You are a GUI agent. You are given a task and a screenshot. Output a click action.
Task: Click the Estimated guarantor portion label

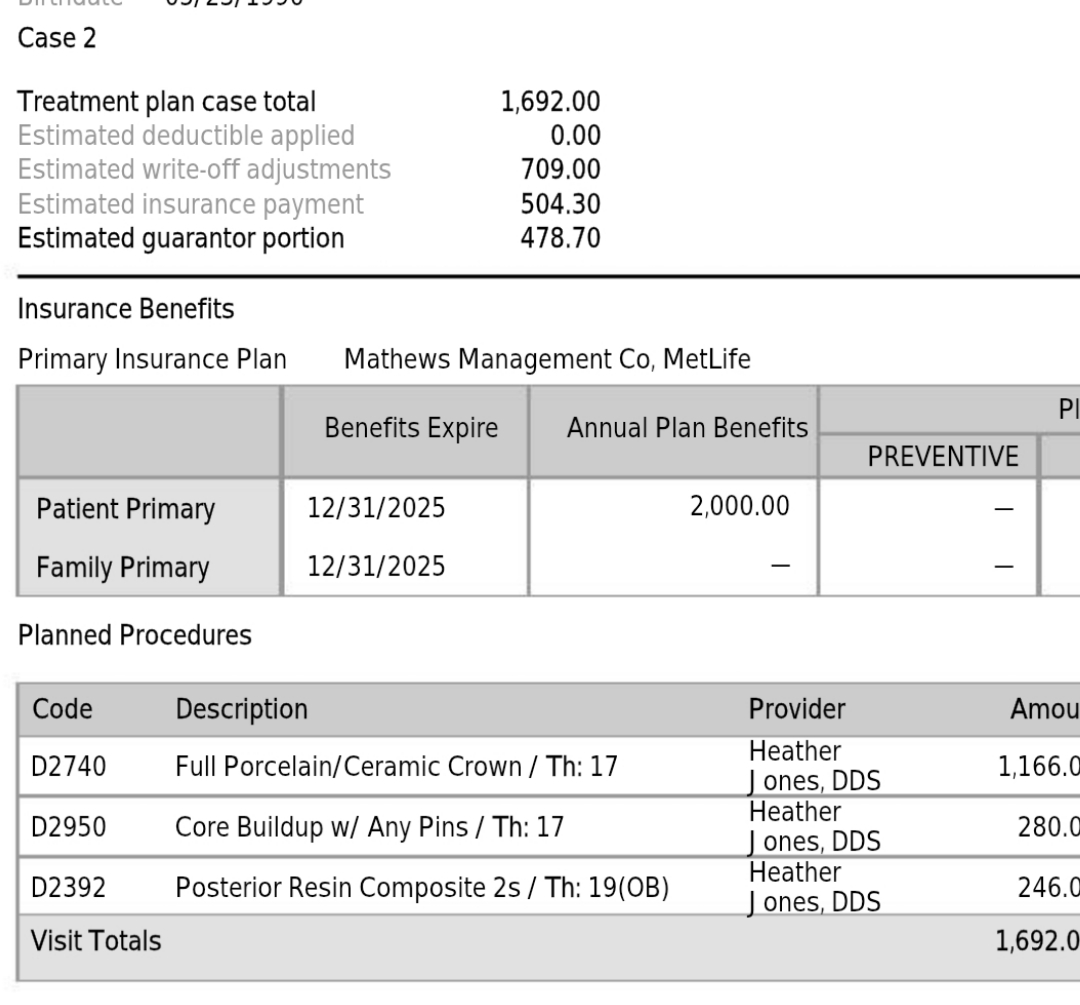click(181, 239)
